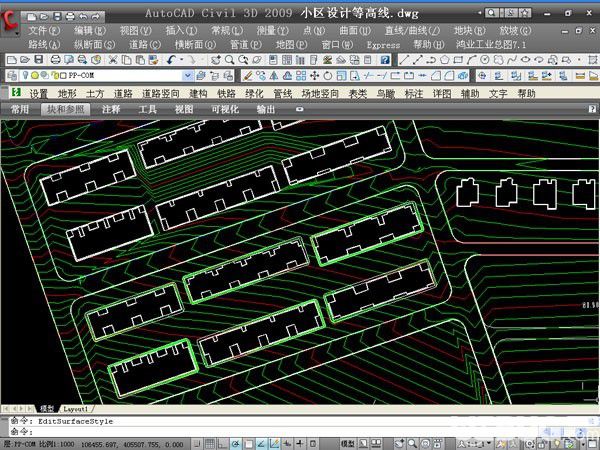Viewport: 600px width, 450px height.
Task: Switch to the 注释 ribbon tab
Action: 111,109
